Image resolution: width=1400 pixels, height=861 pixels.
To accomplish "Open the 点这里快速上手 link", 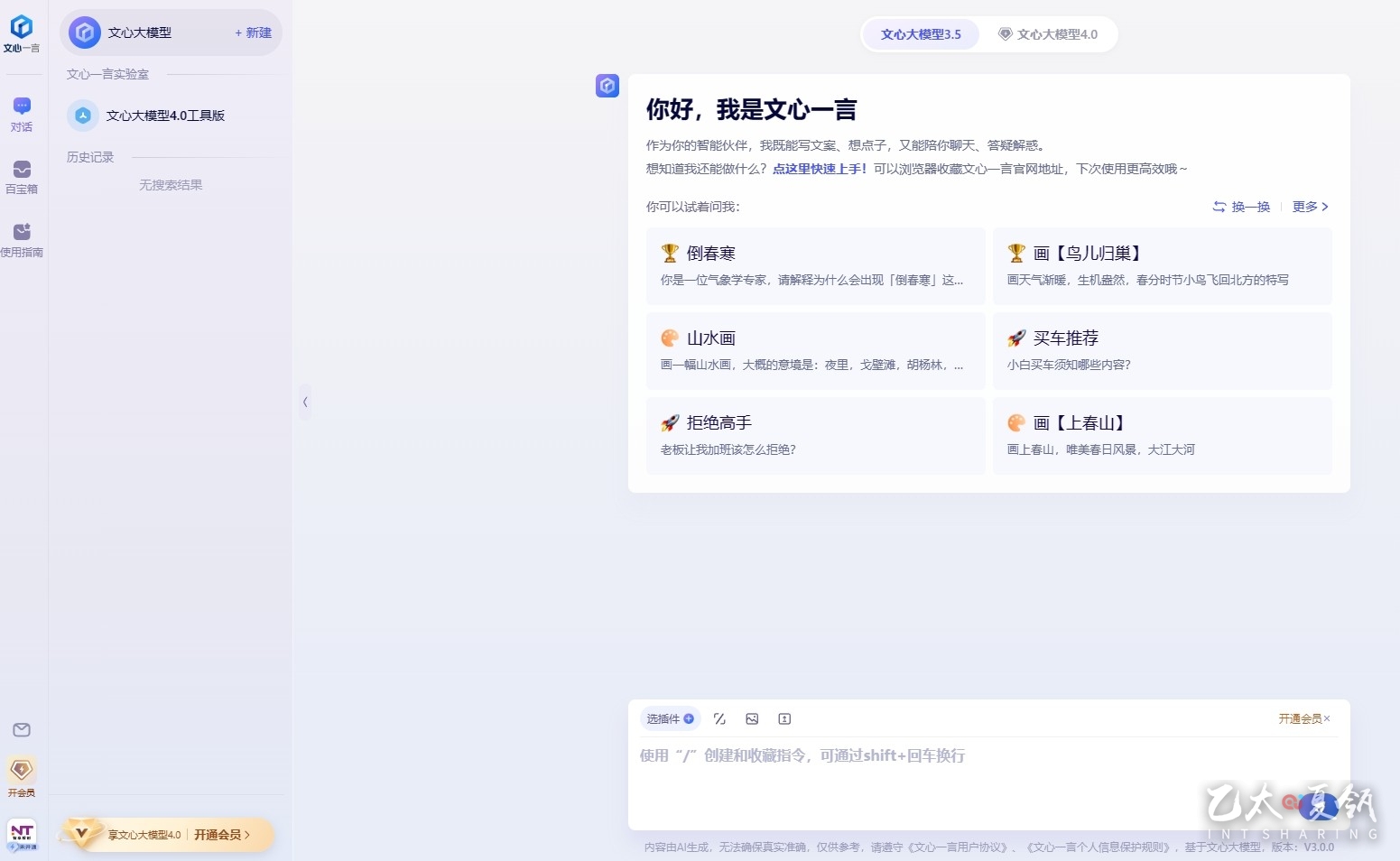I will click(819, 169).
